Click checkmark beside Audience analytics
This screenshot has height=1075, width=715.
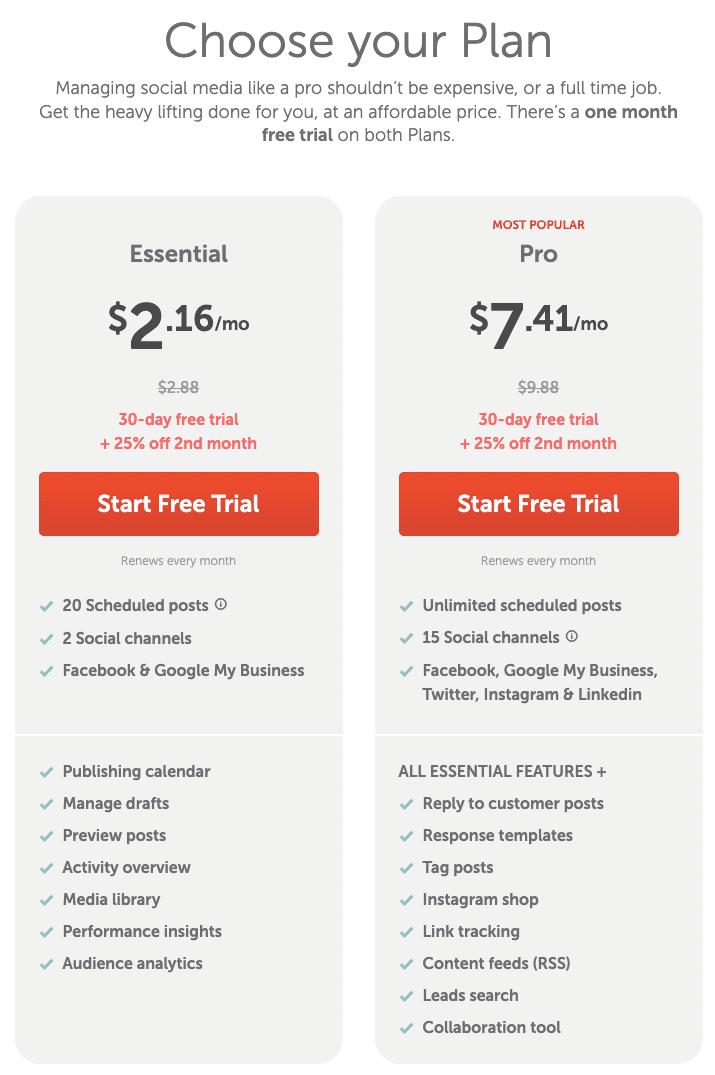click(x=47, y=965)
